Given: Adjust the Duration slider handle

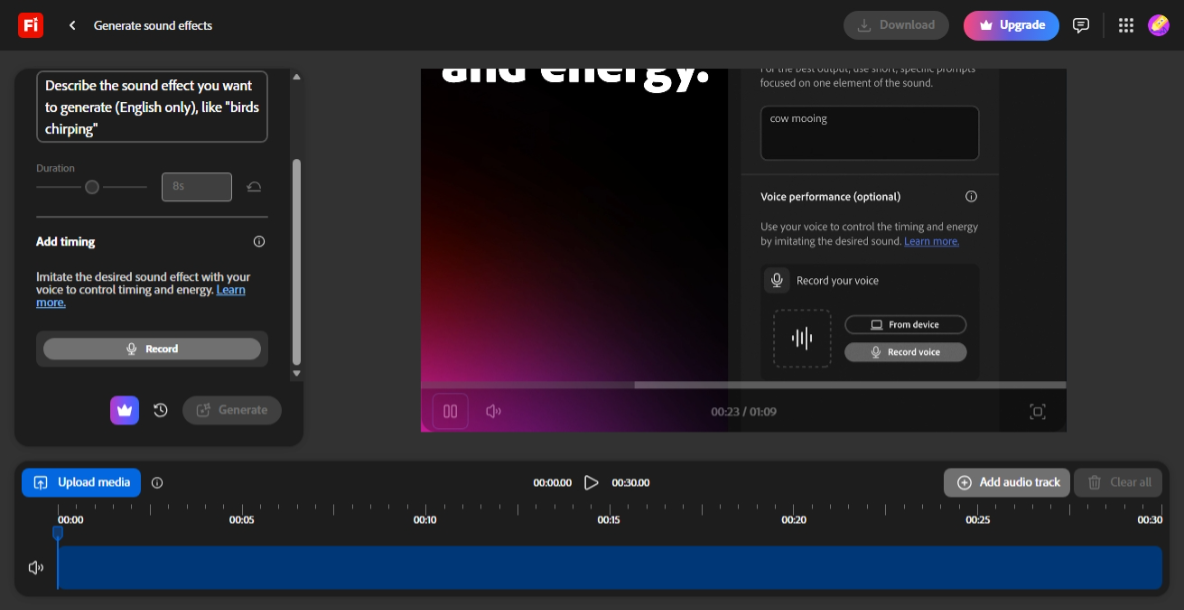Looking at the screenshot, I should [92, 187].
